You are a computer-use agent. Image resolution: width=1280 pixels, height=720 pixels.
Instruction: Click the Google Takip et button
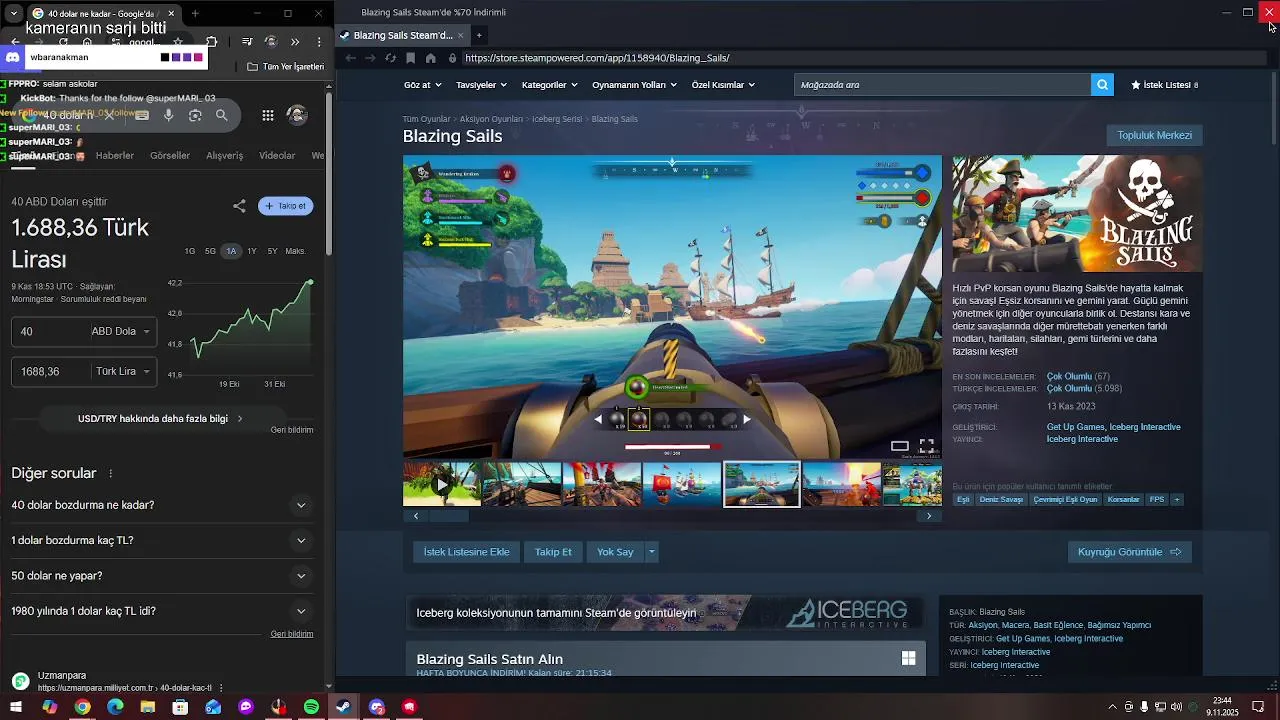point(286,206)
